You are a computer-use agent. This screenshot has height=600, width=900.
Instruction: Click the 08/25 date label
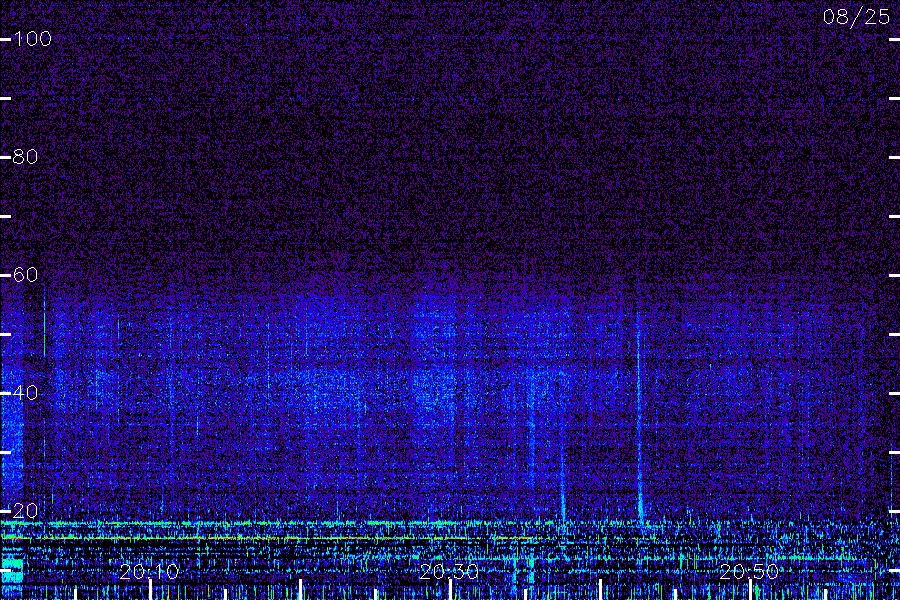point(856,17)
